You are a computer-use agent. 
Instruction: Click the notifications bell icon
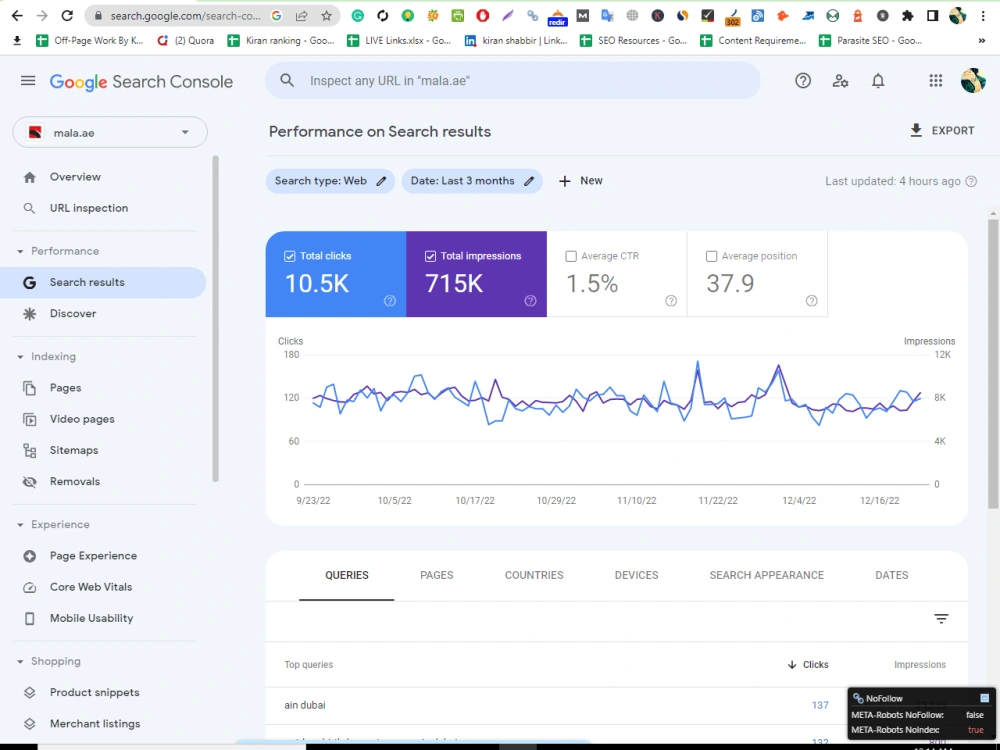coord(878,81)
